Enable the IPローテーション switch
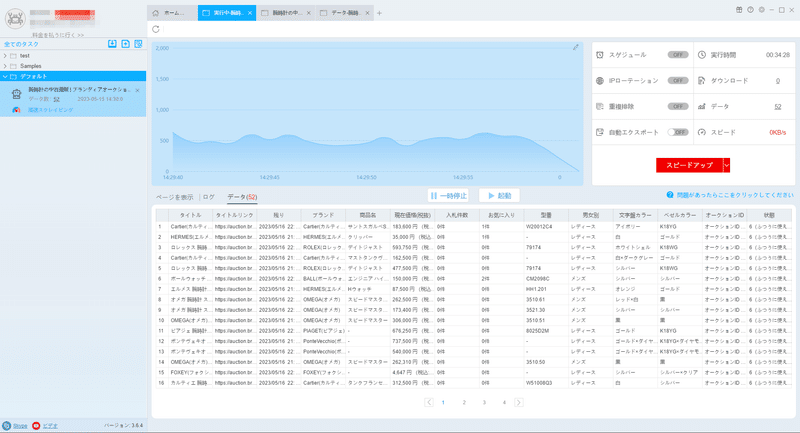 click(x=678, y=81)
